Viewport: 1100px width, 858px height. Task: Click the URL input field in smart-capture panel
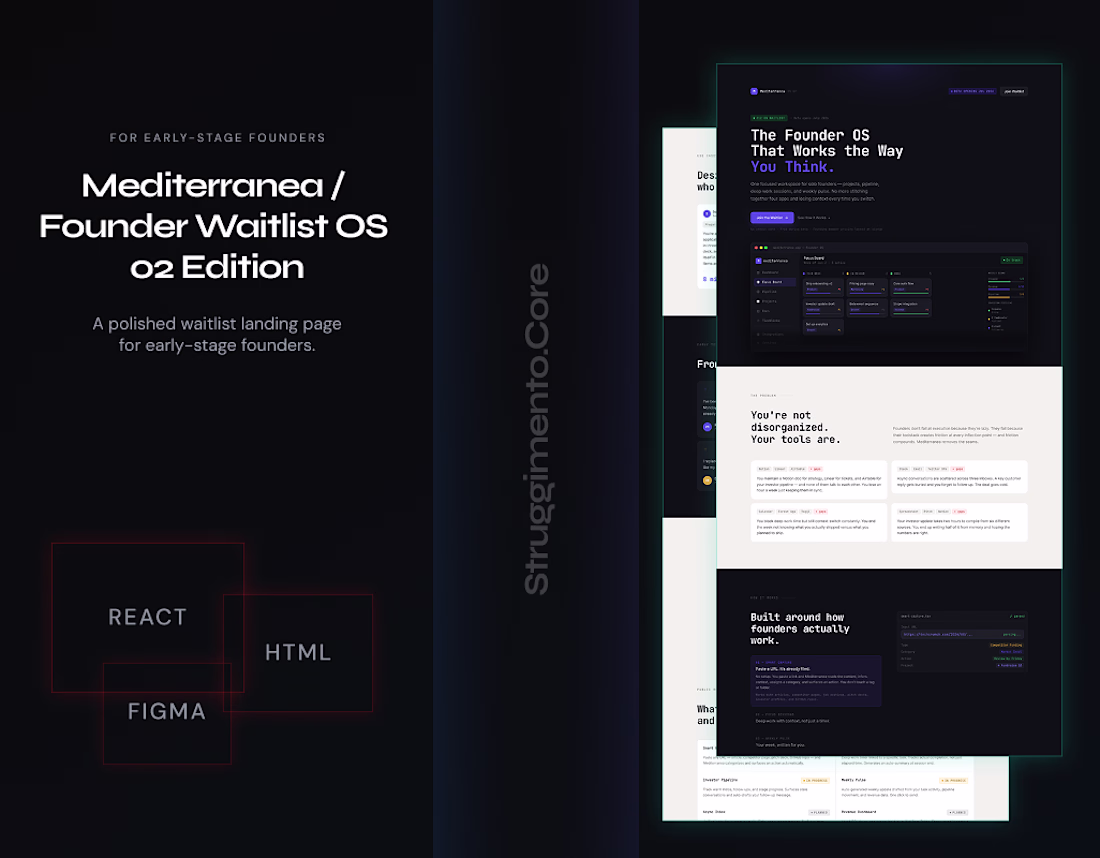962,634
